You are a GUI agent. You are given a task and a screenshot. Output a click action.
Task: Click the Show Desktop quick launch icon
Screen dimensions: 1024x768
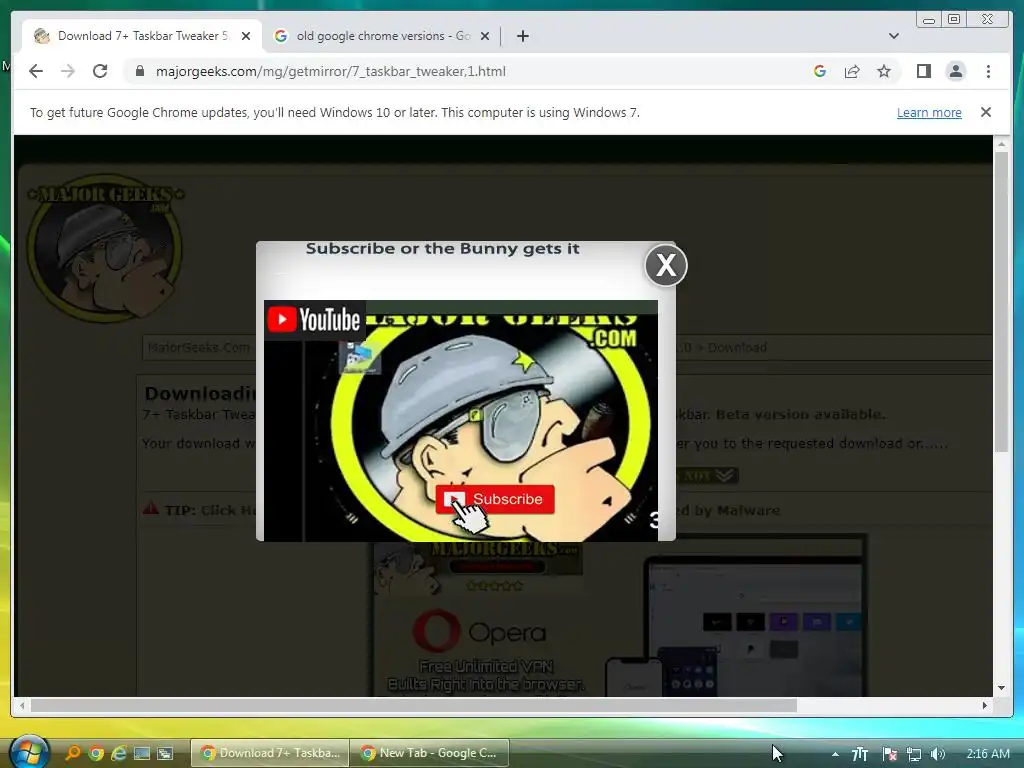coord(142,753)
